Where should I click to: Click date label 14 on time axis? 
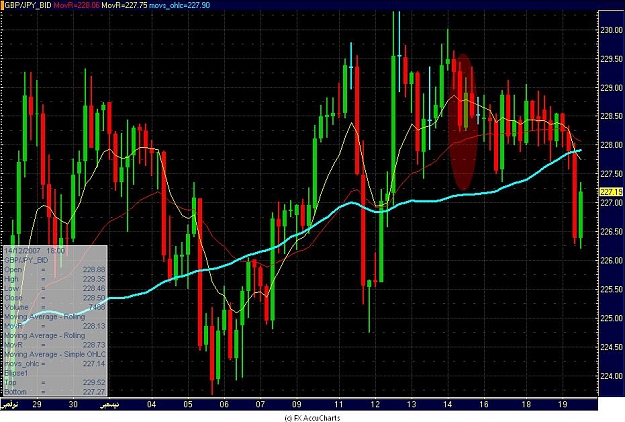click(448, 404)
